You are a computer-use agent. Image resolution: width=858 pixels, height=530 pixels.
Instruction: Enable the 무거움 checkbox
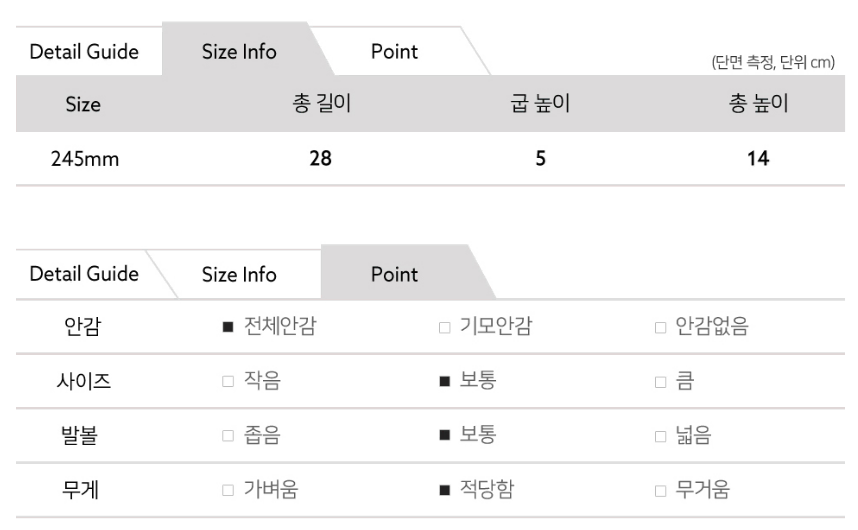[660, 489]
